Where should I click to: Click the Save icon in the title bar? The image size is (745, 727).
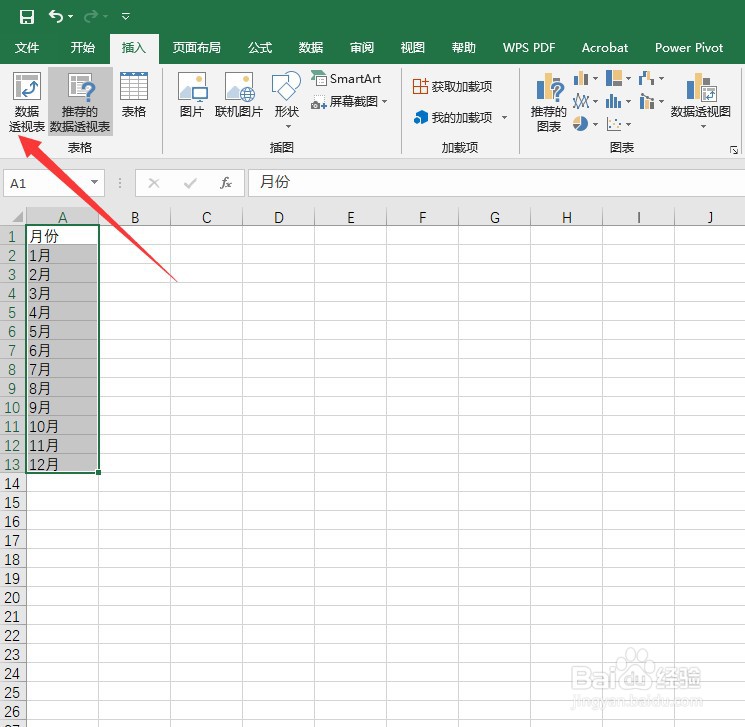pyautogui.click(x=27, y=17)
